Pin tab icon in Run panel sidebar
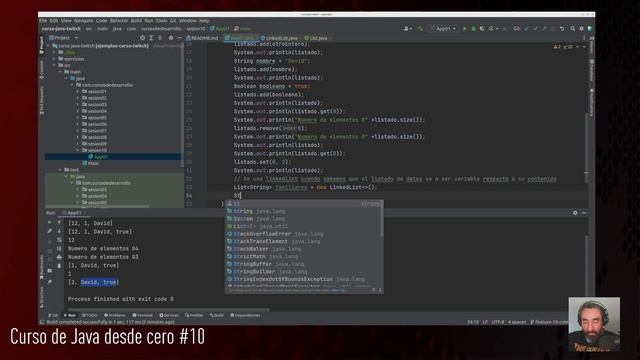The width and height of the screenshot is (640, 360). point(50,282)
